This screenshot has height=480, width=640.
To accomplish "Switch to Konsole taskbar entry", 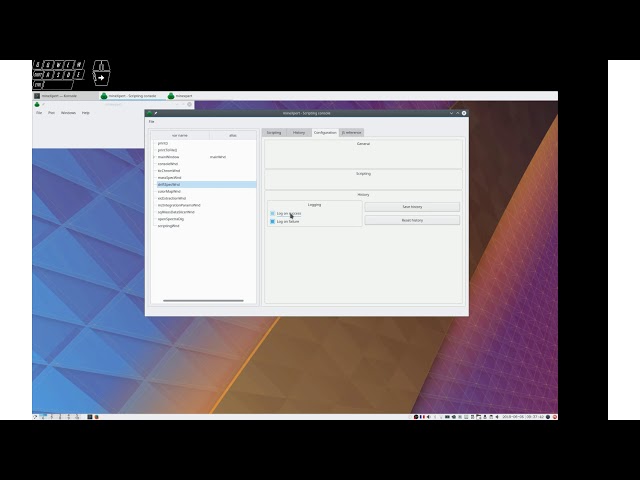I will (62, 96).
